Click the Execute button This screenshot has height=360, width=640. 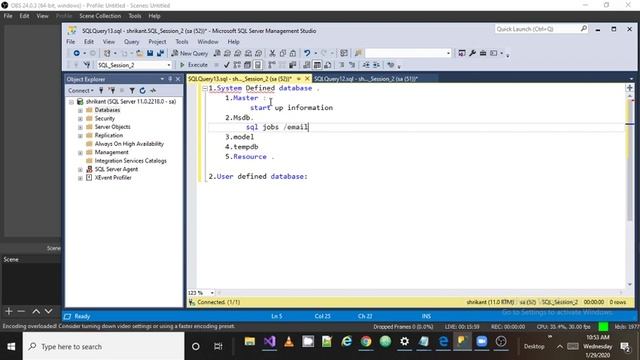194,65
